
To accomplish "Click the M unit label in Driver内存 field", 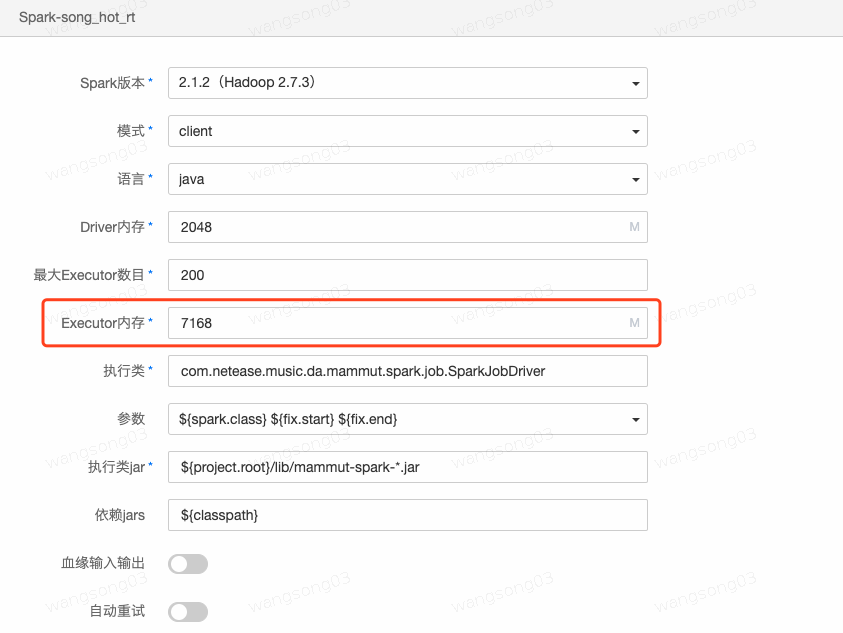I will pyautogui.click(x=633, y=227).
